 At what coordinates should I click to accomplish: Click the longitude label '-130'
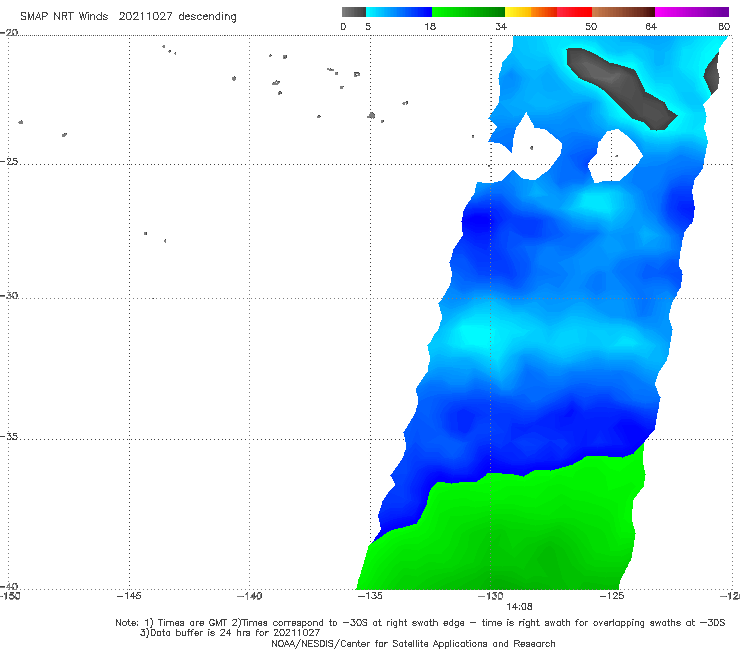coord(491,596)
